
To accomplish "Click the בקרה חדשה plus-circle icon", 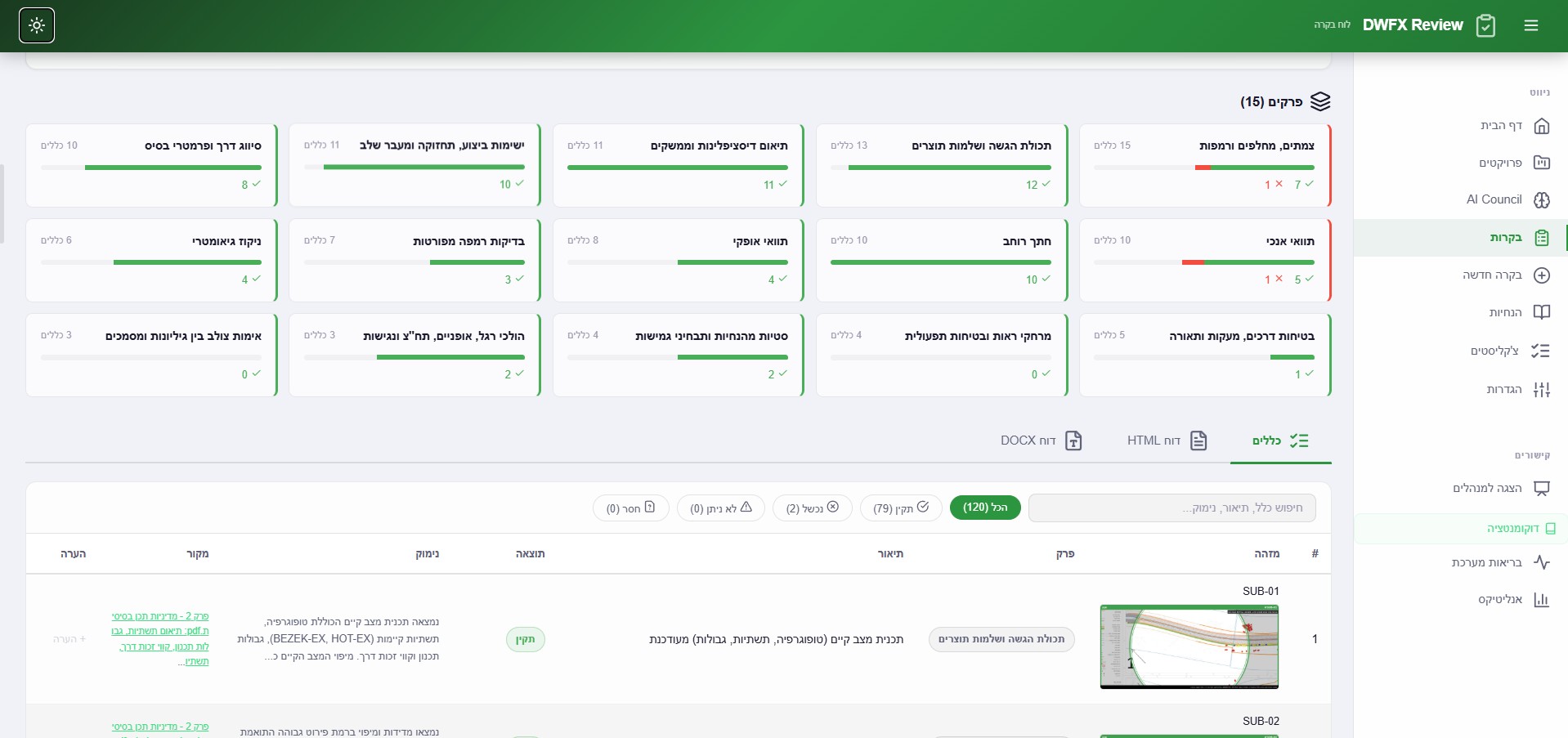I will tap(1541, 275).
